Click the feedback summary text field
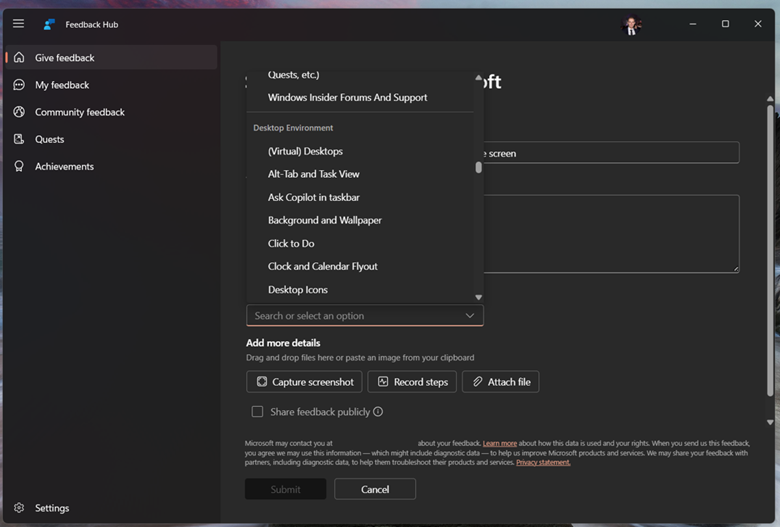The width and height of the screenshot is (780, 527). 611,153
